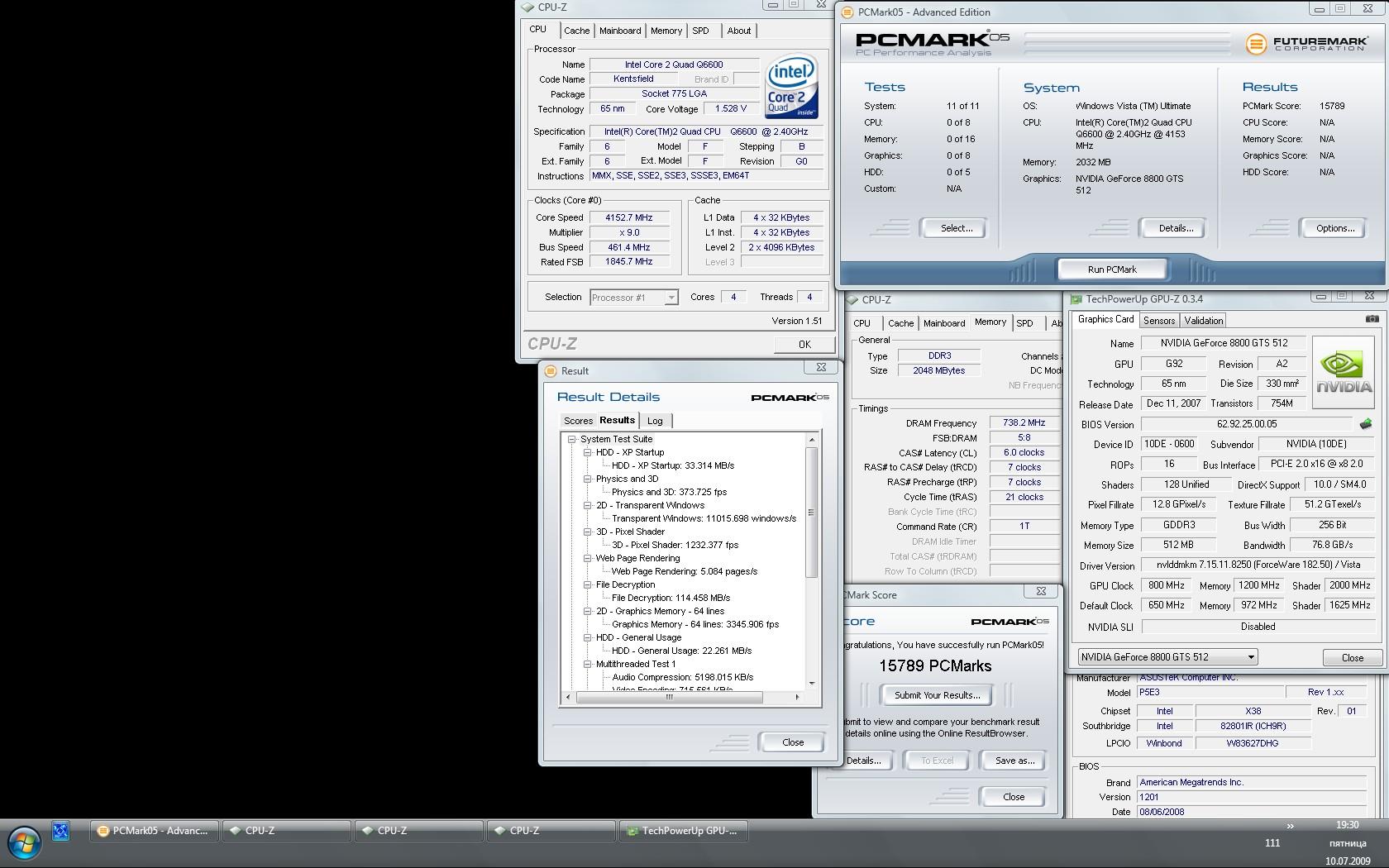1389x868 pixels.
Task: Open the SPD tab in top CPU-Z
Action: [x=700, y=31]
